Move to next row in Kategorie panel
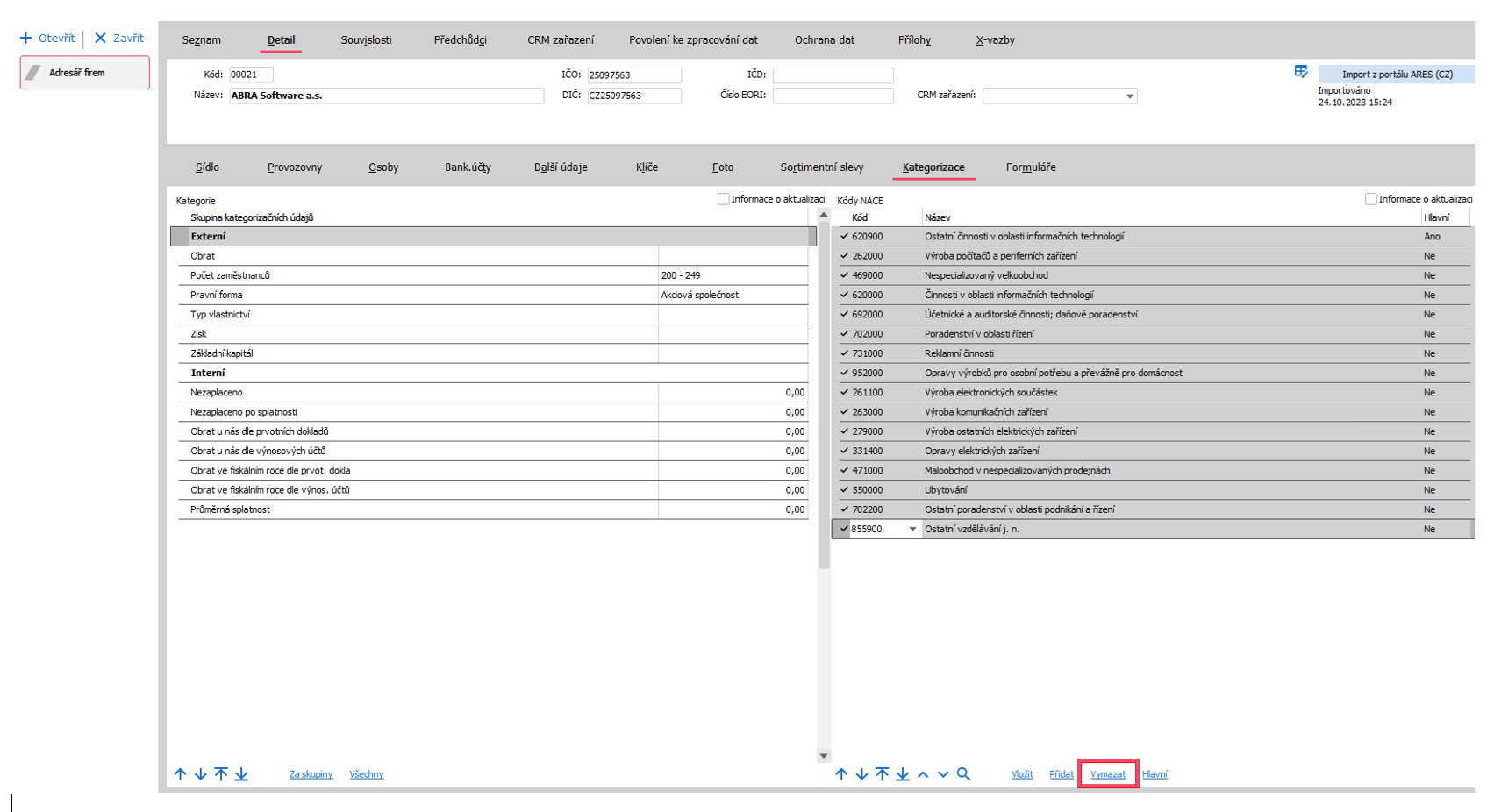This screenshot has height=812, width=1487. (200, 774)
